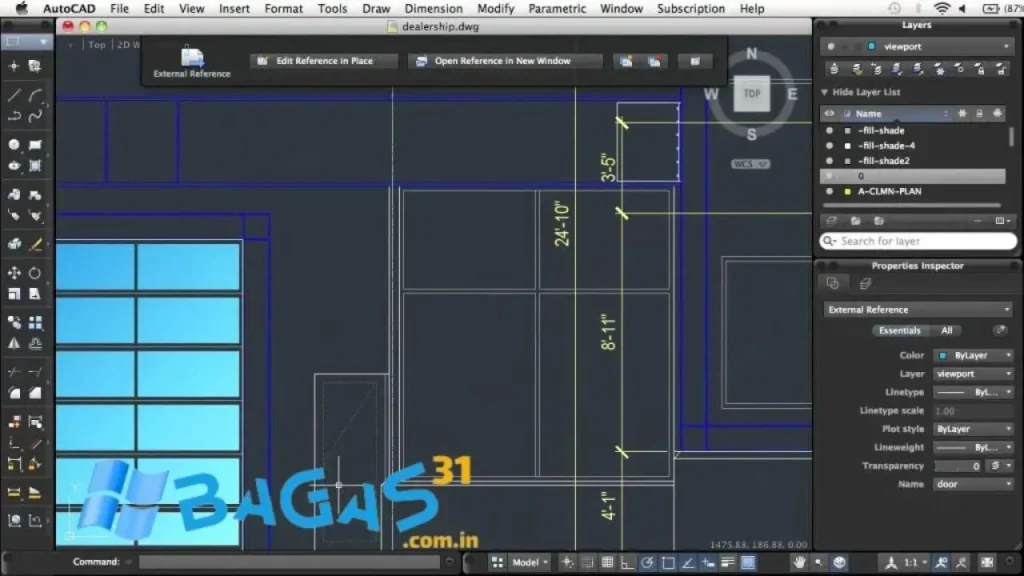Click the color swatch of -fill-shade-4 layer
1024x576 pixels.
click(x=848, y=146)
